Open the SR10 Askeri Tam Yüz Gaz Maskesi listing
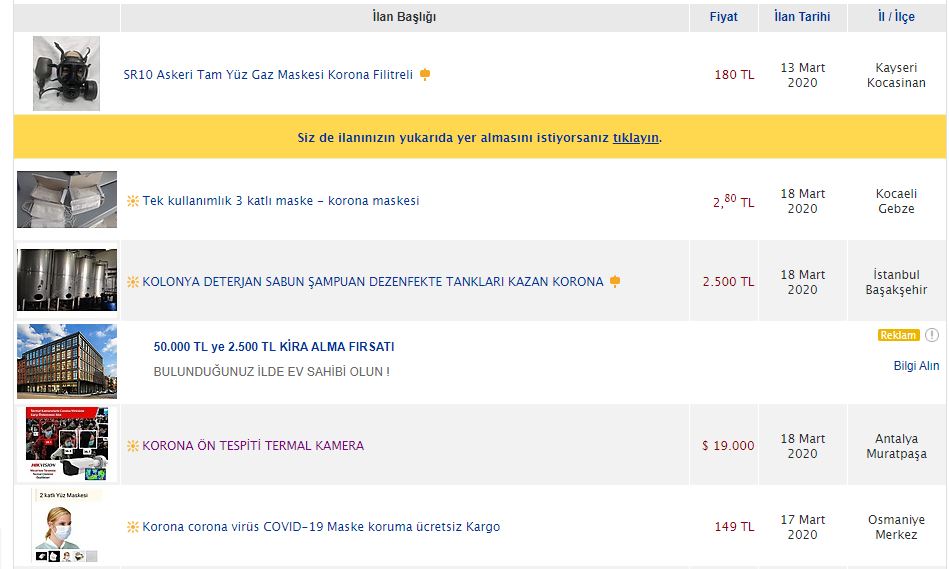Screen dimensions: 949x569 [x=268, y=75]
